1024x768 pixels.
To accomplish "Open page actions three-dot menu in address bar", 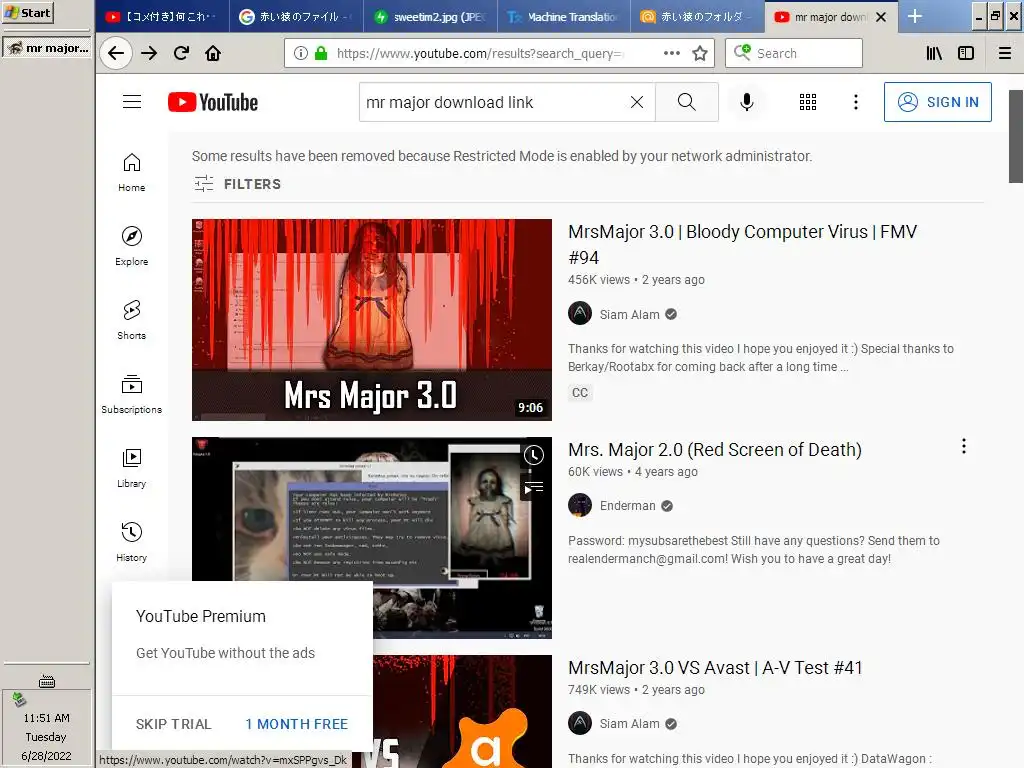I will click(672, 54).
